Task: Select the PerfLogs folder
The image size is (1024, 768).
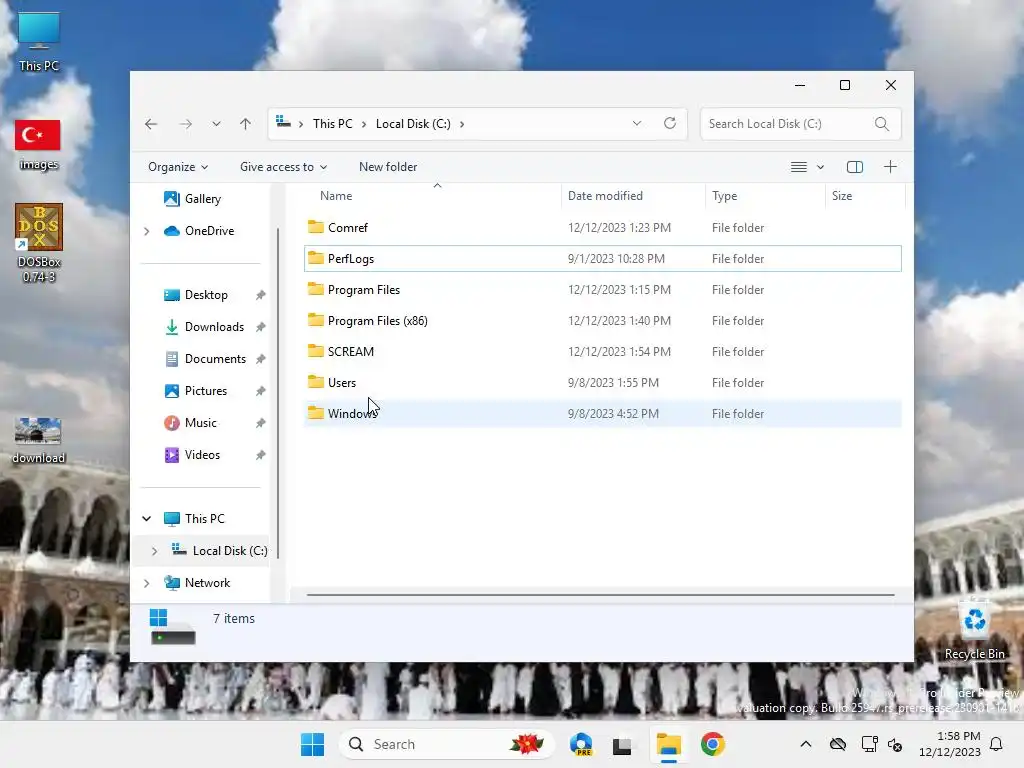Action: tap(602, 259)
